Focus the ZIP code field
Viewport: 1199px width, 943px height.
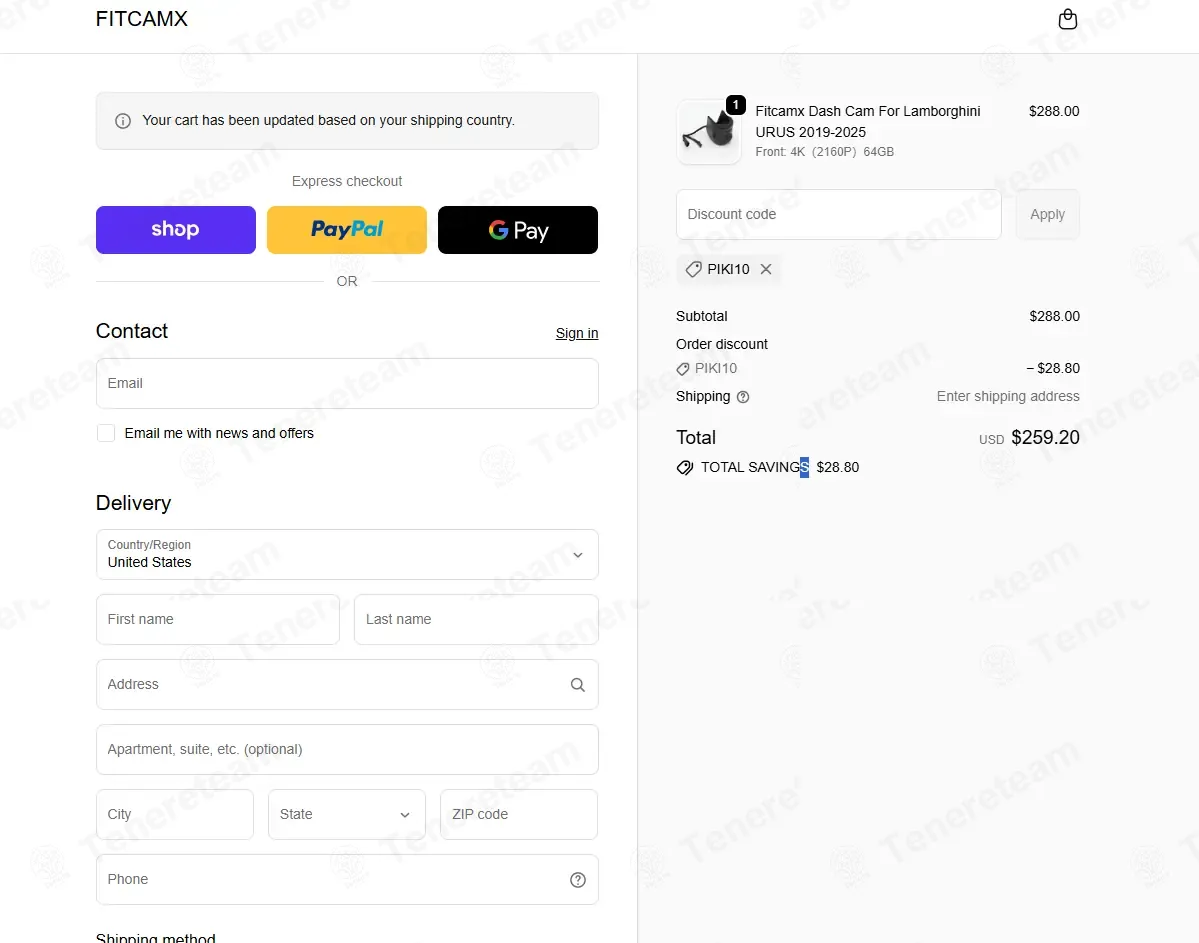coord(518,814)
